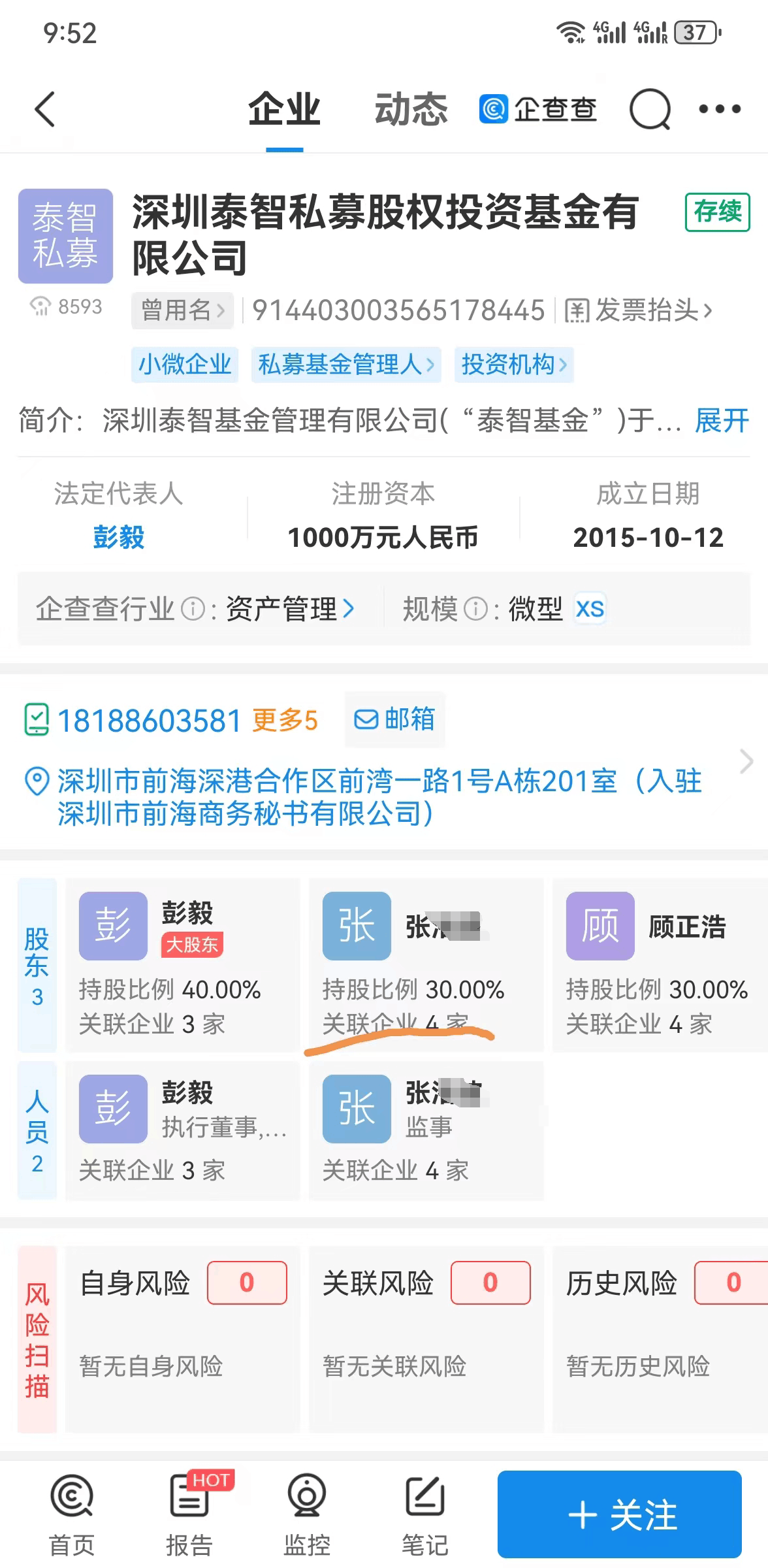
Task: Tap 注册资本 1000万元人民币 value
Action: point(383,538)
